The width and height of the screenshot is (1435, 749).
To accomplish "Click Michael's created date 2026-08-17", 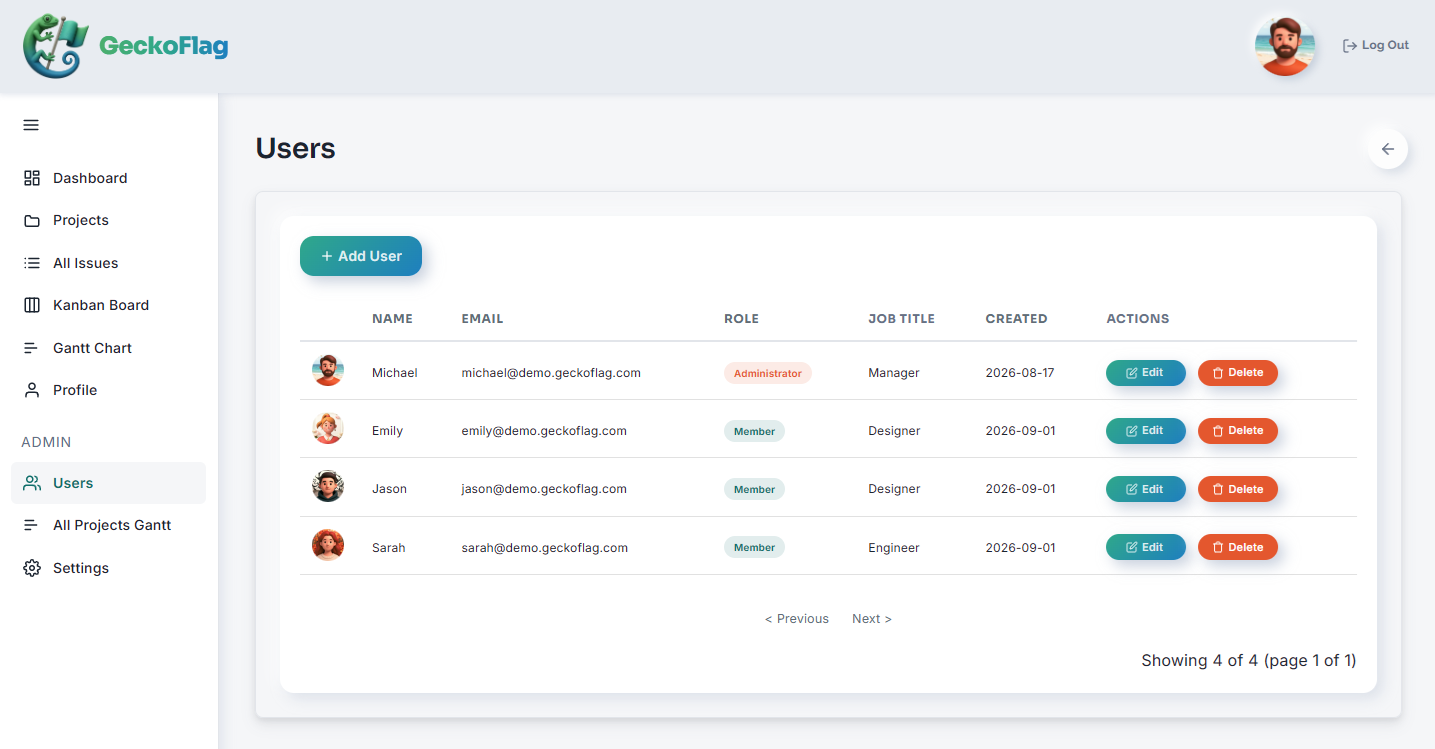I will coord(1020,373).
